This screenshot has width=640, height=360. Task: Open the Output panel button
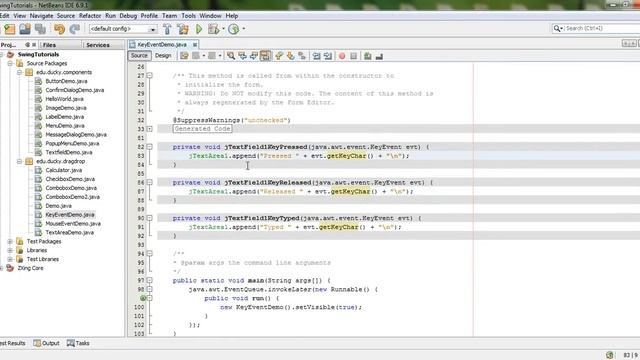coord(47,343)
